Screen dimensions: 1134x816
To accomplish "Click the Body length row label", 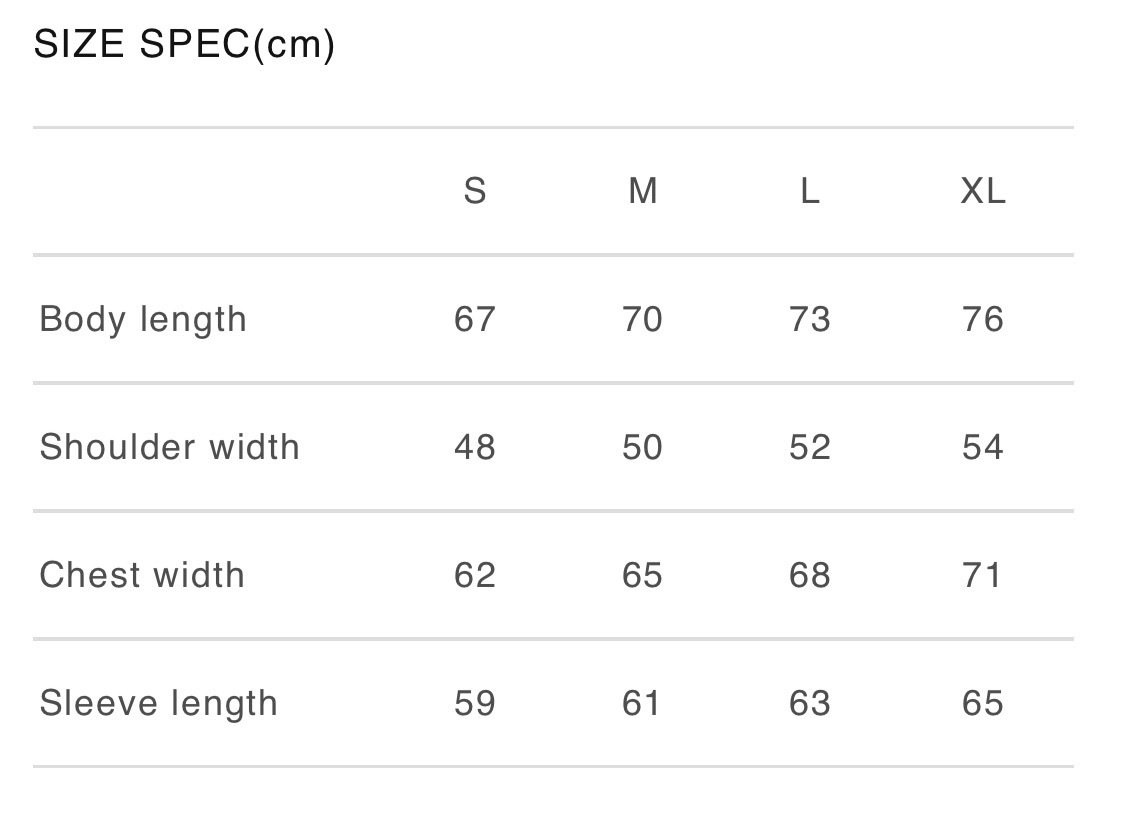I will point(143,320).
